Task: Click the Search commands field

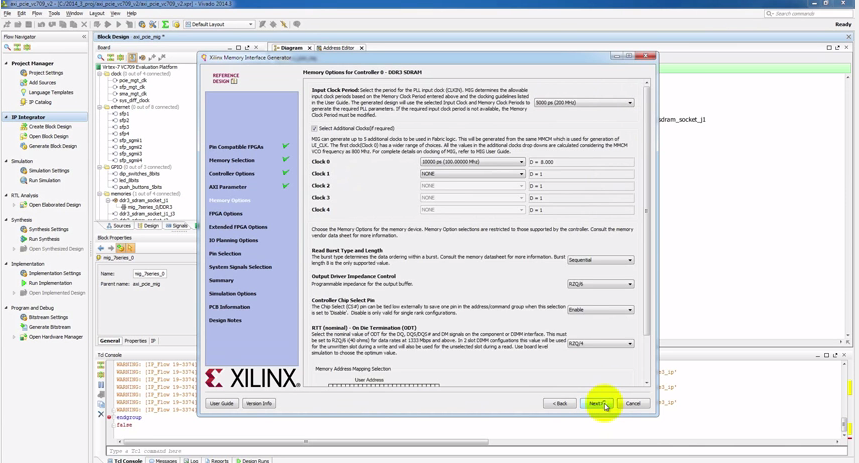Action: (809, 13)
